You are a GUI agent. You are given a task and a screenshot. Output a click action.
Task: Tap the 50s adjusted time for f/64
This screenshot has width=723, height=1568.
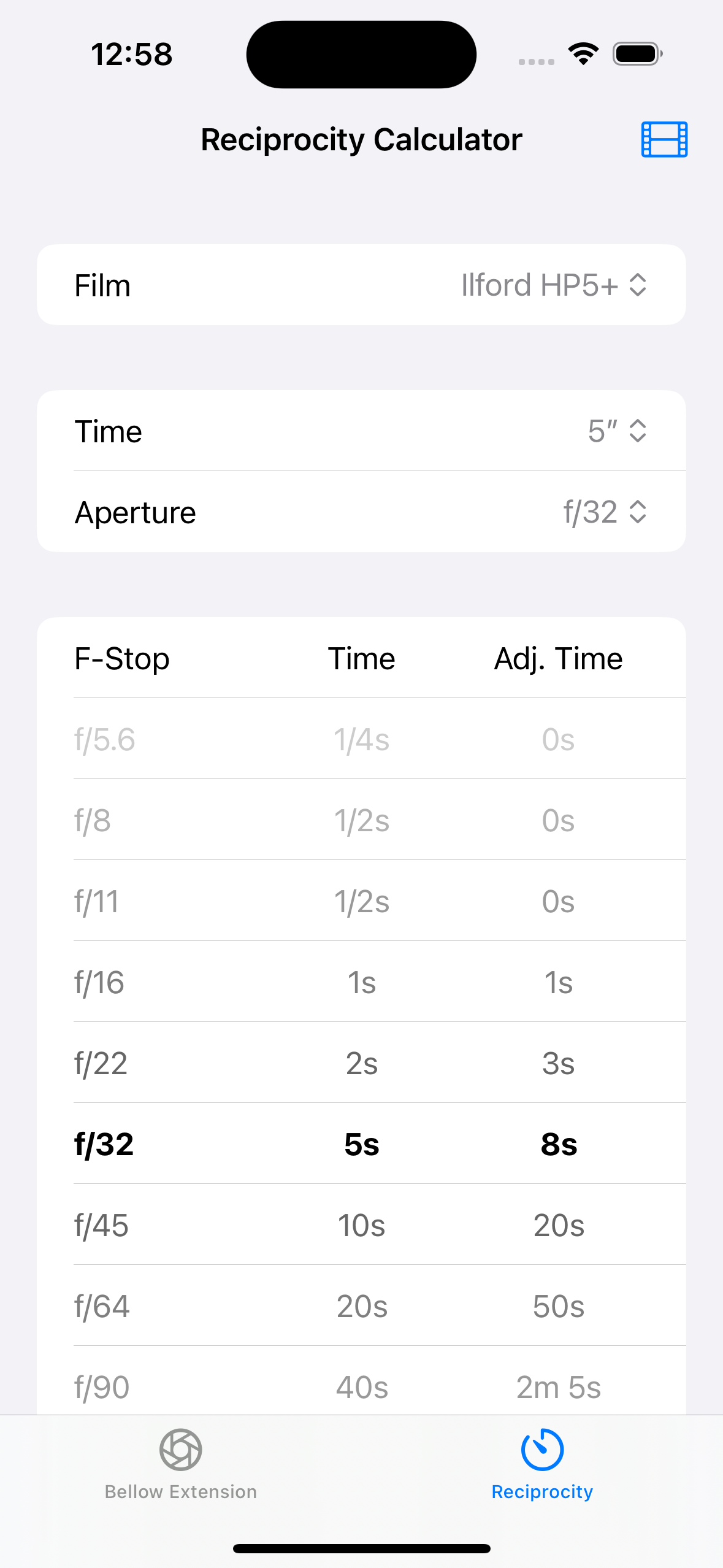[x=558, y=1306]
